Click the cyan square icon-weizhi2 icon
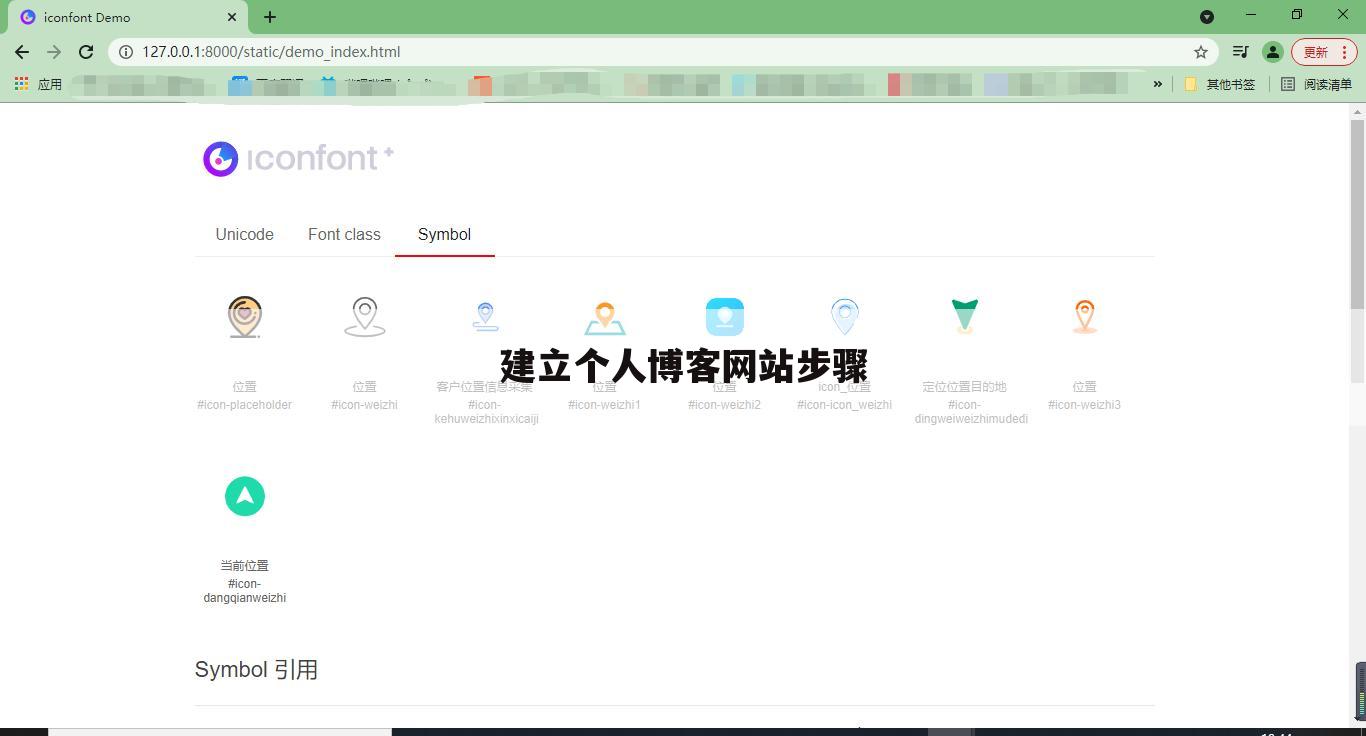The height and width of the screenshot is (736, 1366). 725,317
